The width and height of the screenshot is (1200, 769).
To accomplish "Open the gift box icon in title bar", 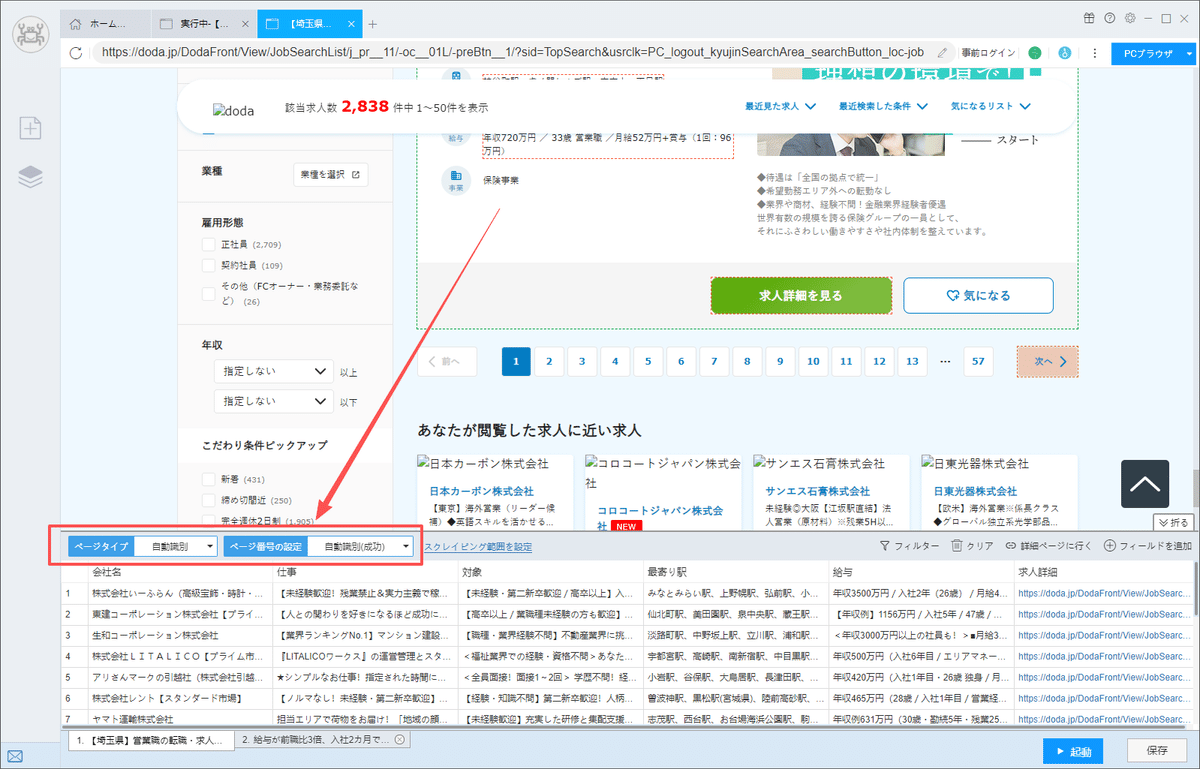I will (x=1089, y=18).
